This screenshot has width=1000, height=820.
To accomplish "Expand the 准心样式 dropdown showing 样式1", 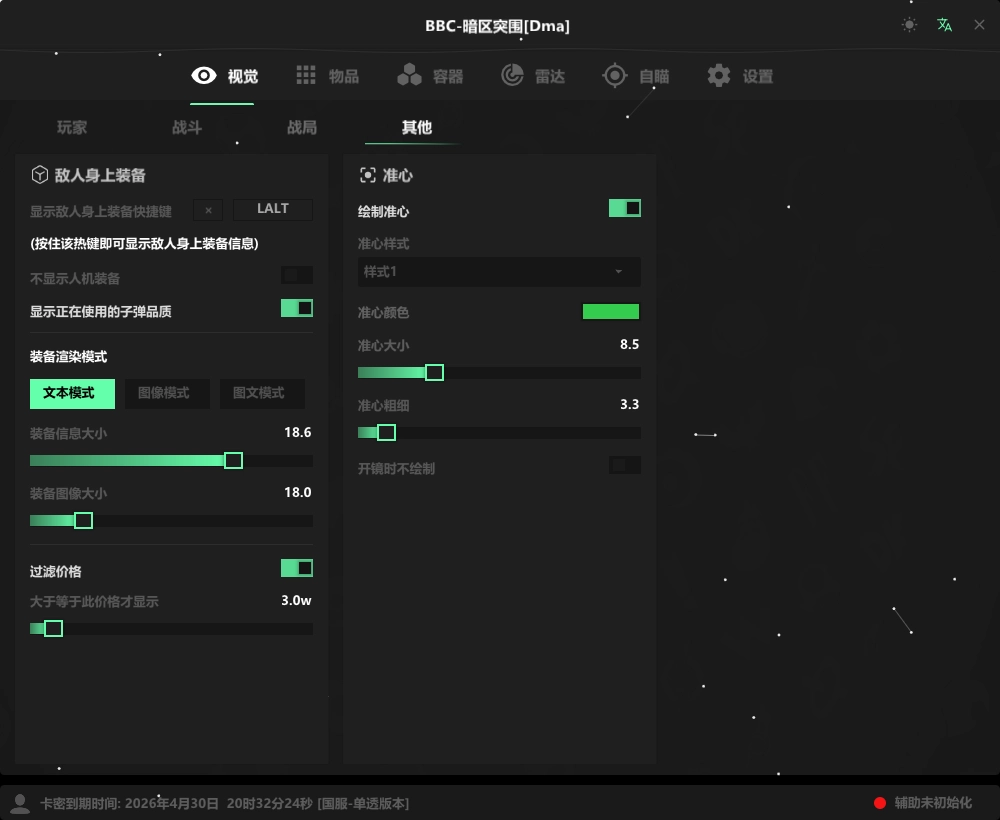I will pyautogui.click(x=499, y=272).
